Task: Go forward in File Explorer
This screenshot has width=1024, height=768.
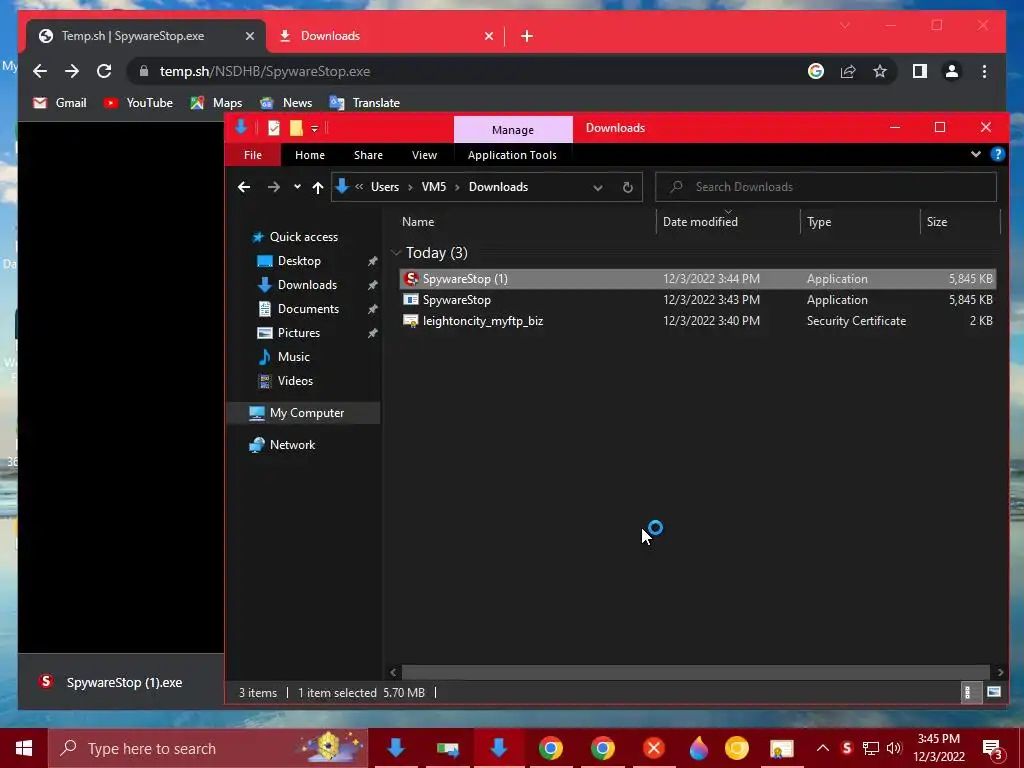Action: (273, 187)
